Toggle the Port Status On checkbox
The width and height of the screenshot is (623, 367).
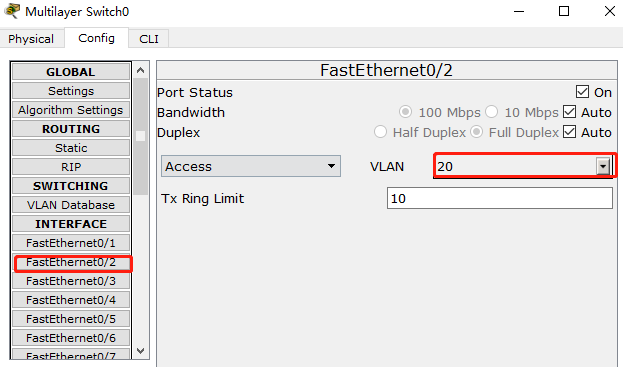point(582,92)
